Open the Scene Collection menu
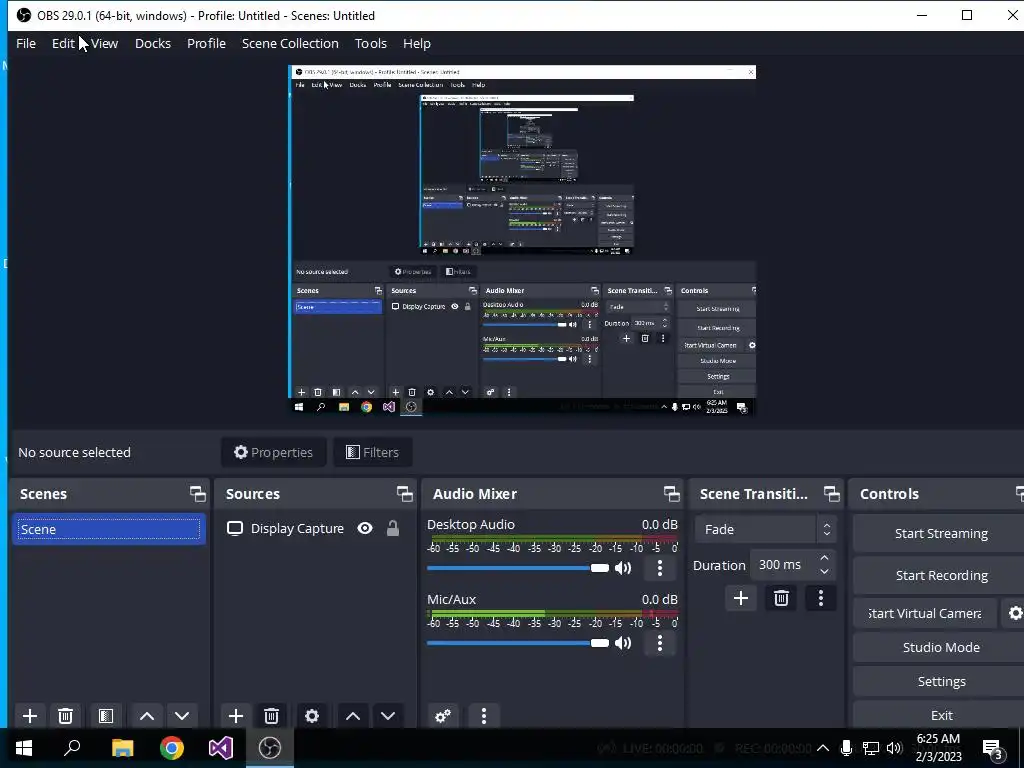The image size is (1024, 768). tap(290, 43)
